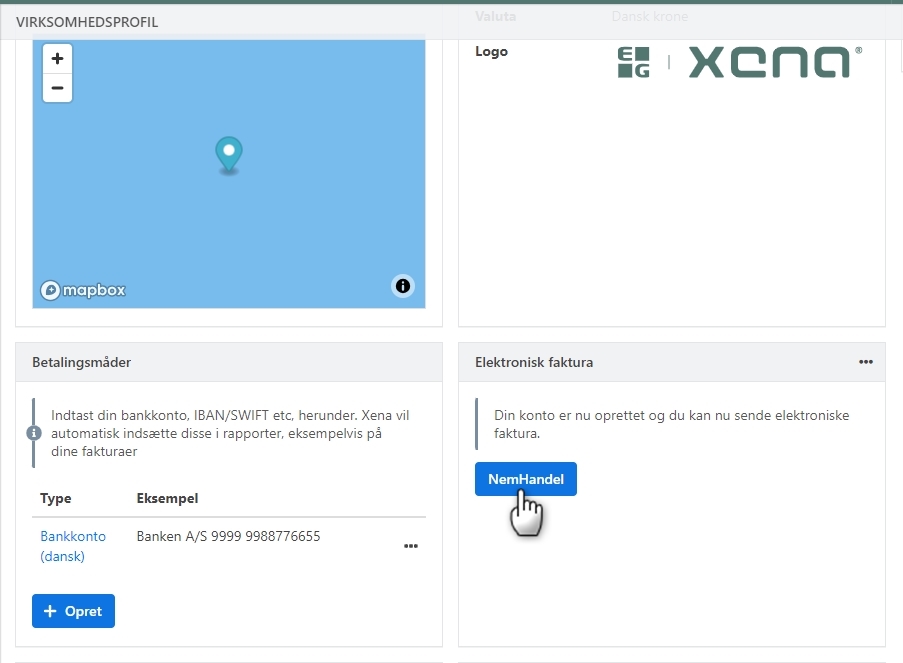Click the location pin on the map

(x=229, y=153)
